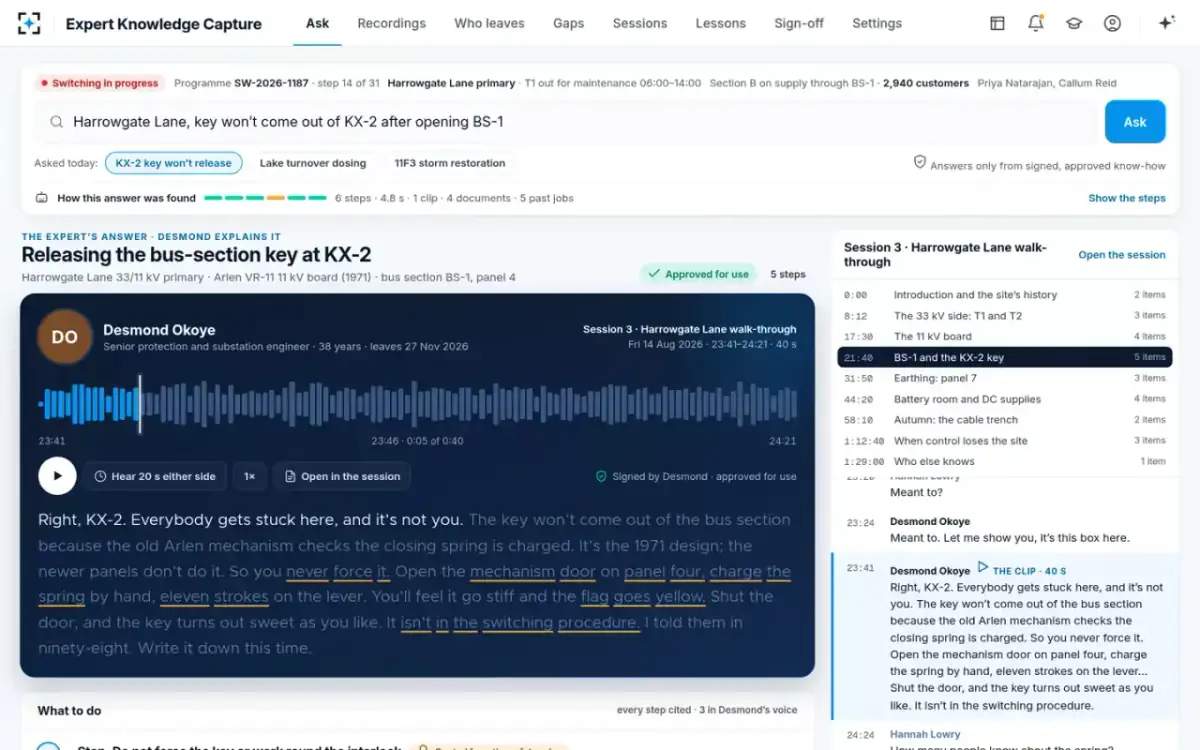Screen dimensions: 1200x750
Task: Select the Lake turnover dosing chip
Action: (x=313, y=163)
